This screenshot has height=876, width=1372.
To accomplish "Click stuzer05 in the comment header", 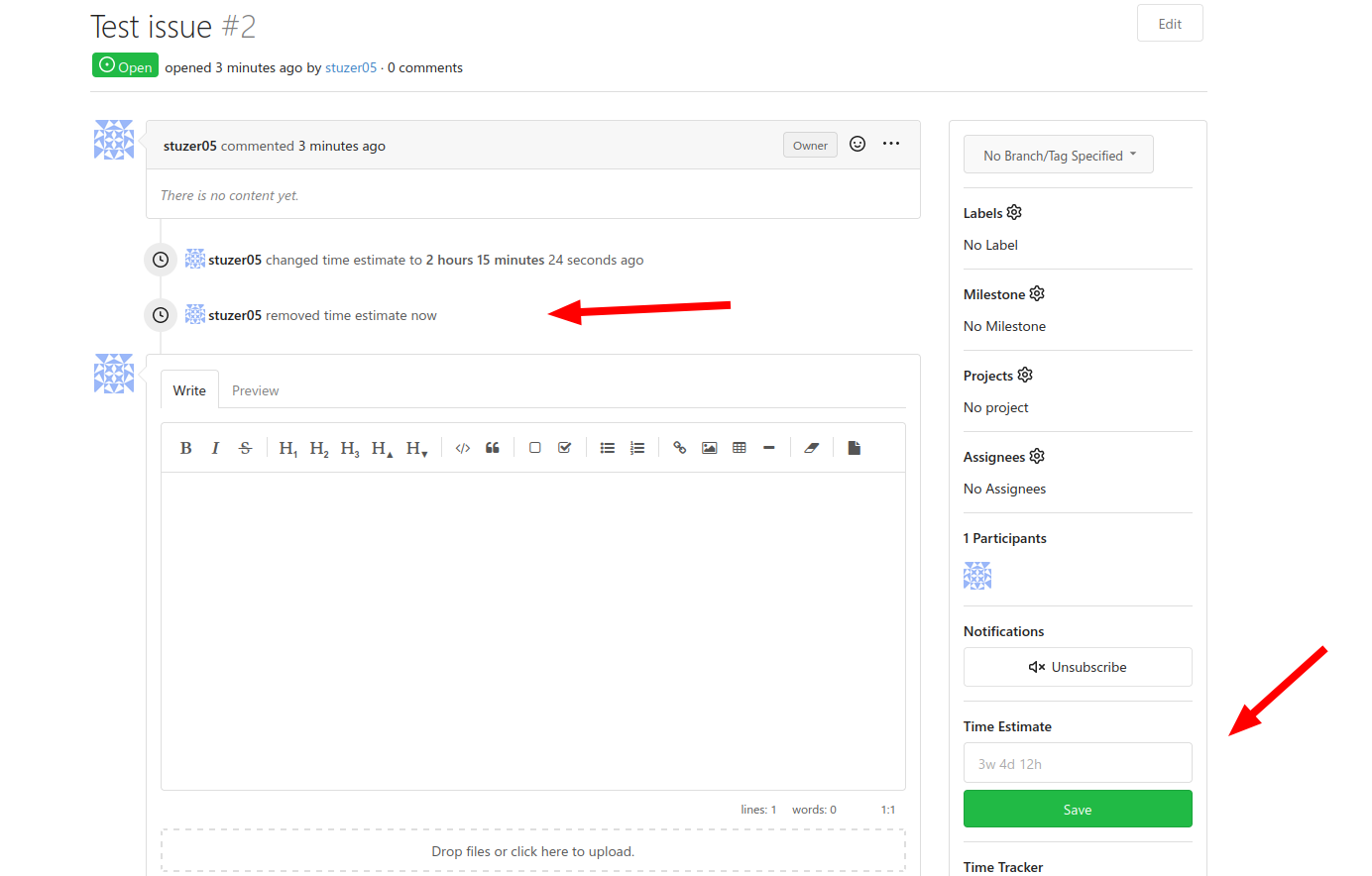I will coord(190,146).
